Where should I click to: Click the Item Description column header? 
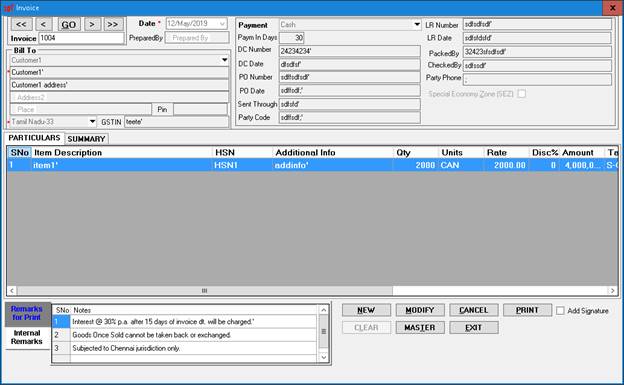pyautogui.click(x=122, y=152)
